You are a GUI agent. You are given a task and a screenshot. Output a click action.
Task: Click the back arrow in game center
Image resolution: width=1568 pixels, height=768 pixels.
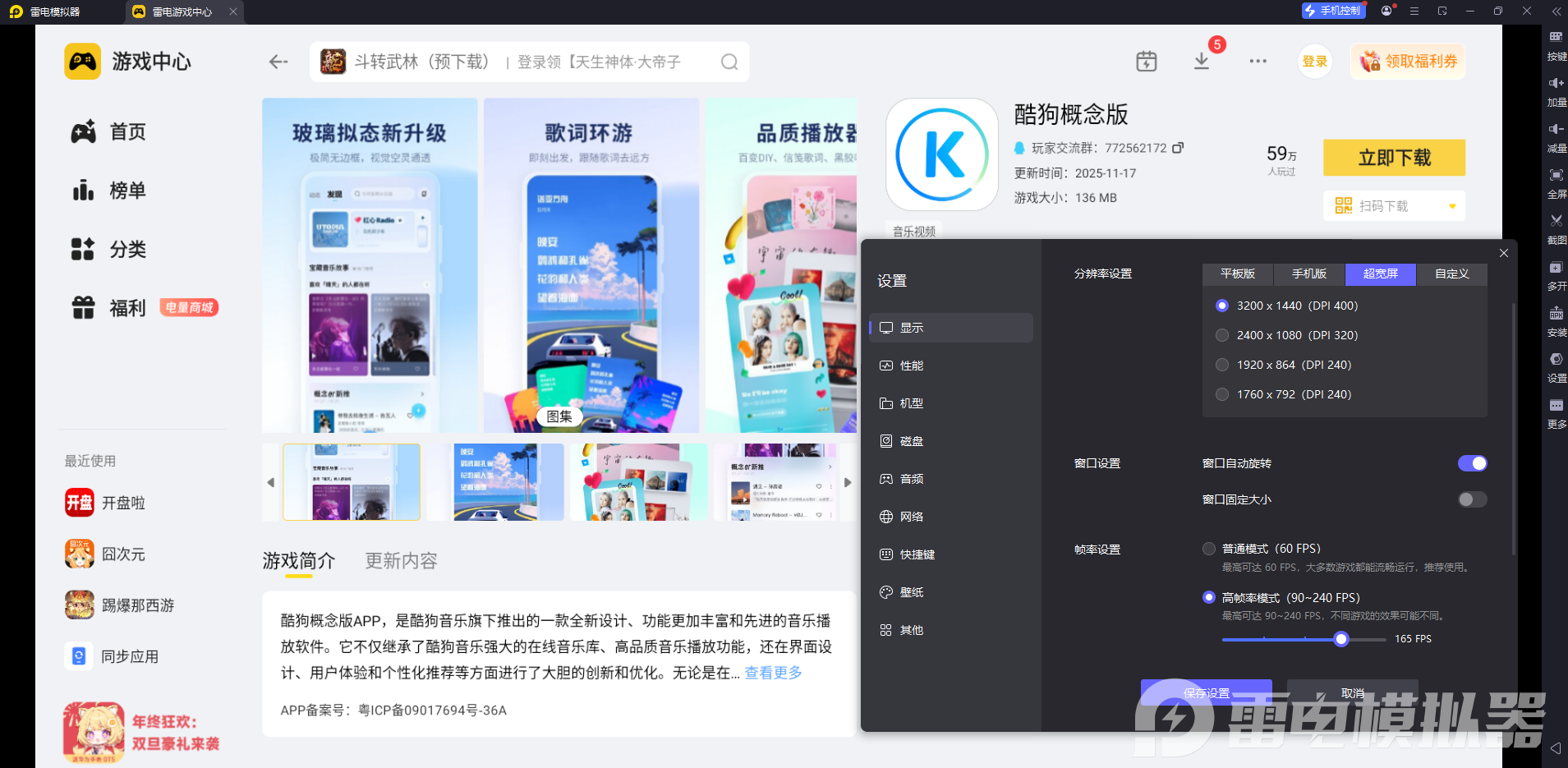tap(278, 62)
